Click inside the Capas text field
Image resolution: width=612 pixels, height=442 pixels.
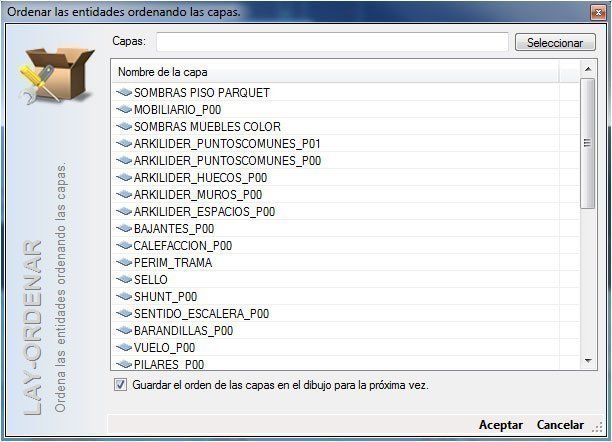pos(332,42)
